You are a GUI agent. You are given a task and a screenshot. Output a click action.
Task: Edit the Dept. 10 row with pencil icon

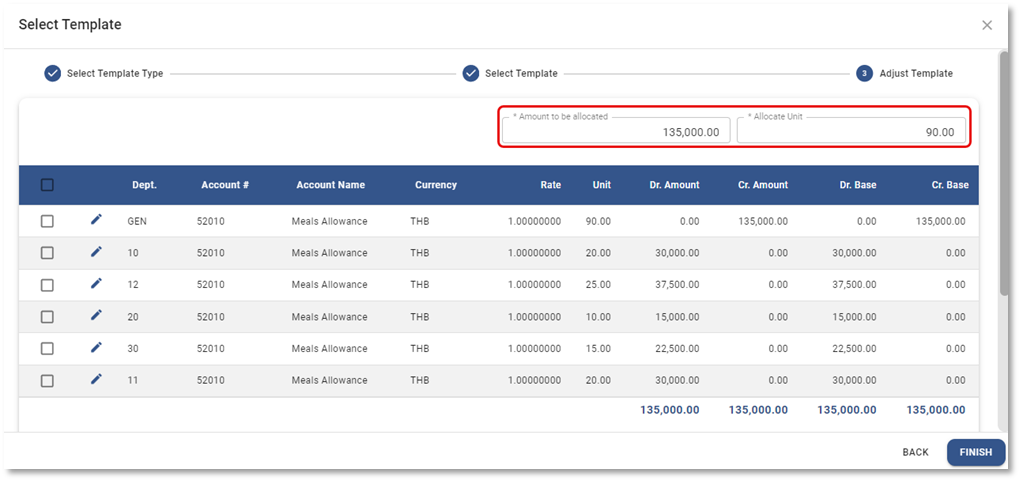(x=97, y=252)
